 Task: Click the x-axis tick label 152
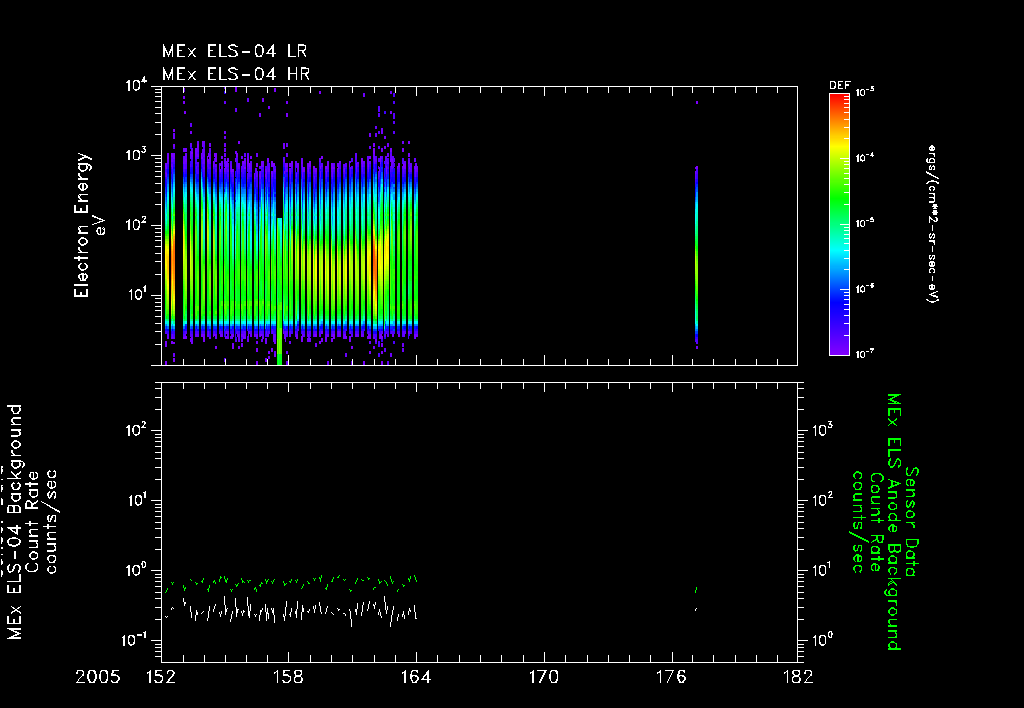[x=161, y=677]
